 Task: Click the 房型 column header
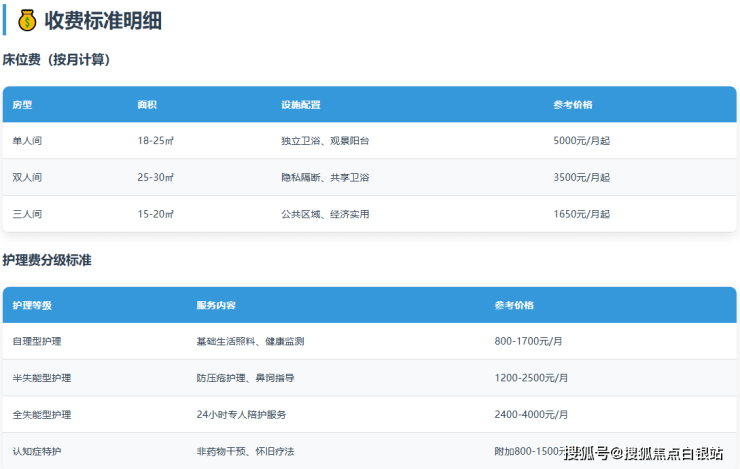pyautogui.click(x=22, y=105)
